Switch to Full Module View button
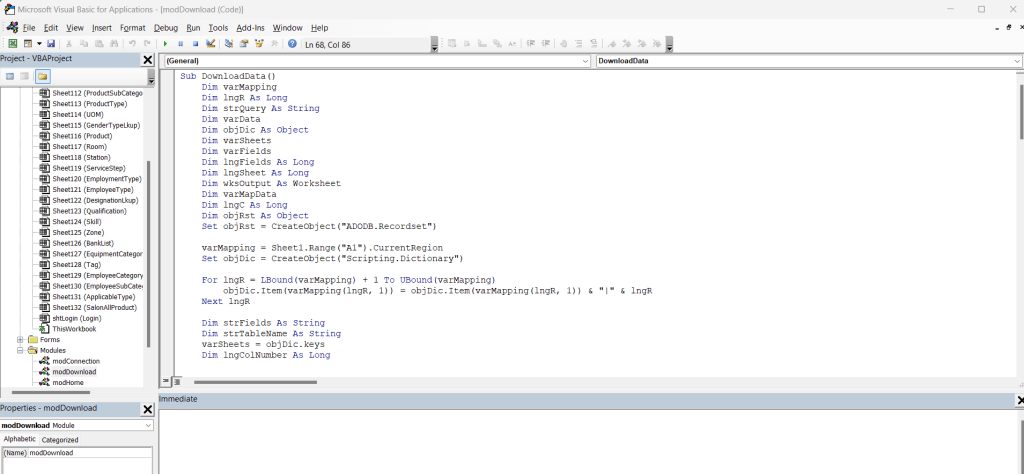1024x474 pixels. click(177, 381)
